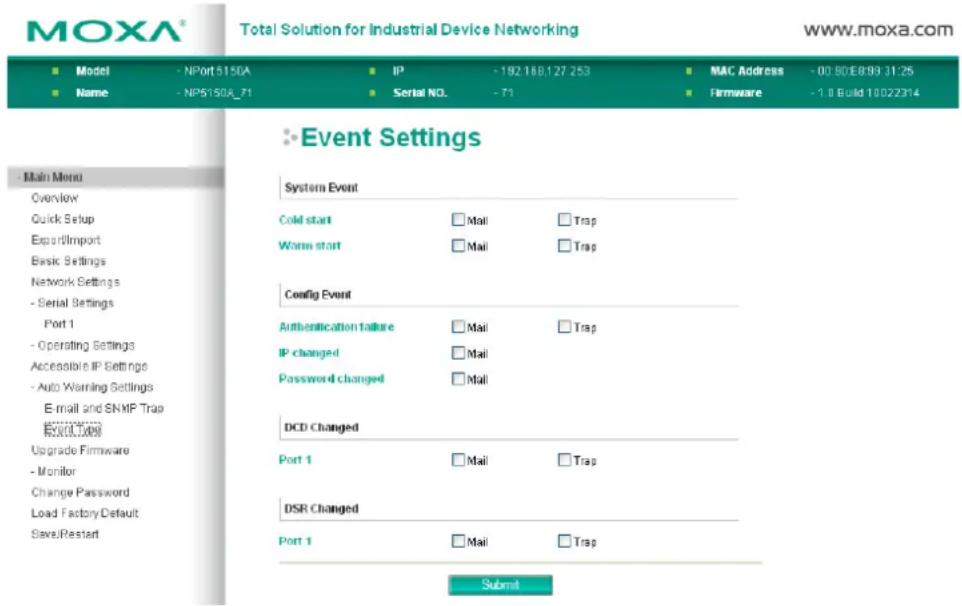This screenshot has width=962, height=606.
Task: Click the DSR Changed section heading
Action: pos(321,508)
